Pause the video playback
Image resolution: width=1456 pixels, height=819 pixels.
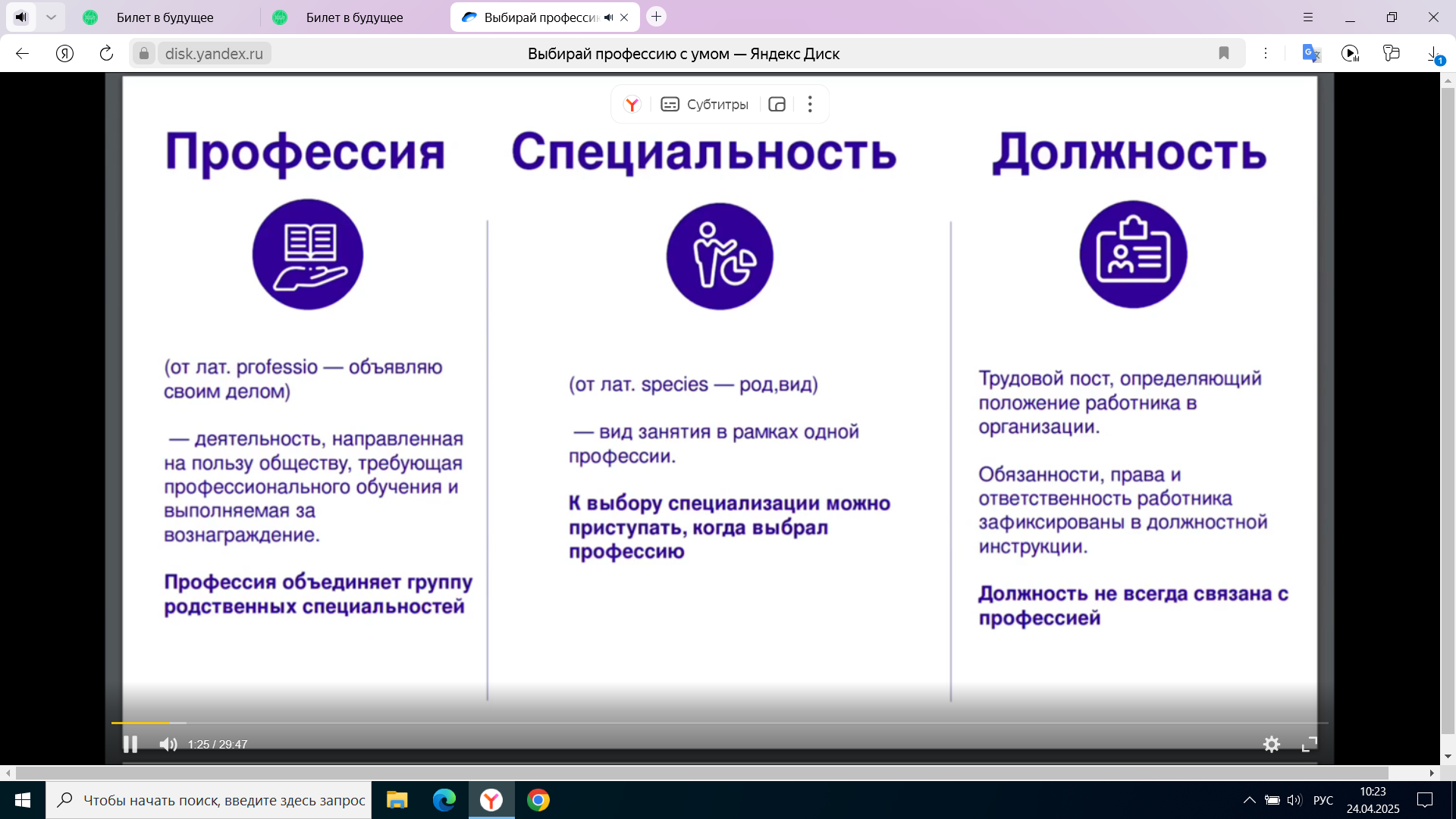point(130,744)
